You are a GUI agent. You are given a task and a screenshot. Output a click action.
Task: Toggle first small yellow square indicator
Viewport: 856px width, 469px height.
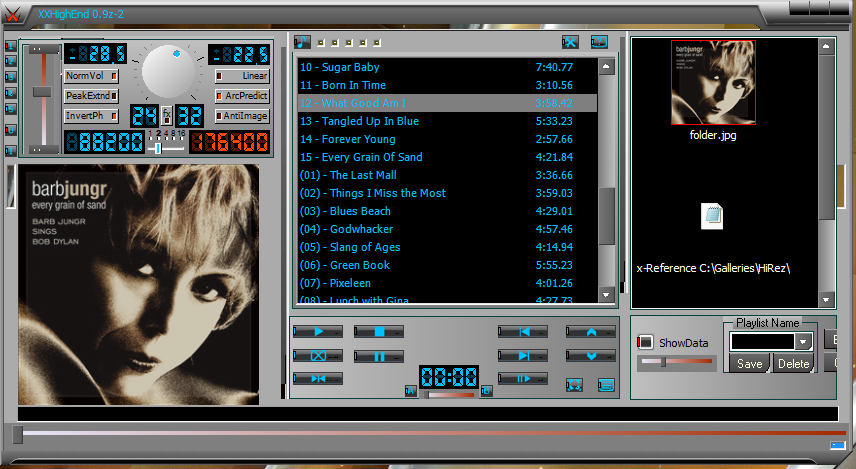(x=321, y=43)
